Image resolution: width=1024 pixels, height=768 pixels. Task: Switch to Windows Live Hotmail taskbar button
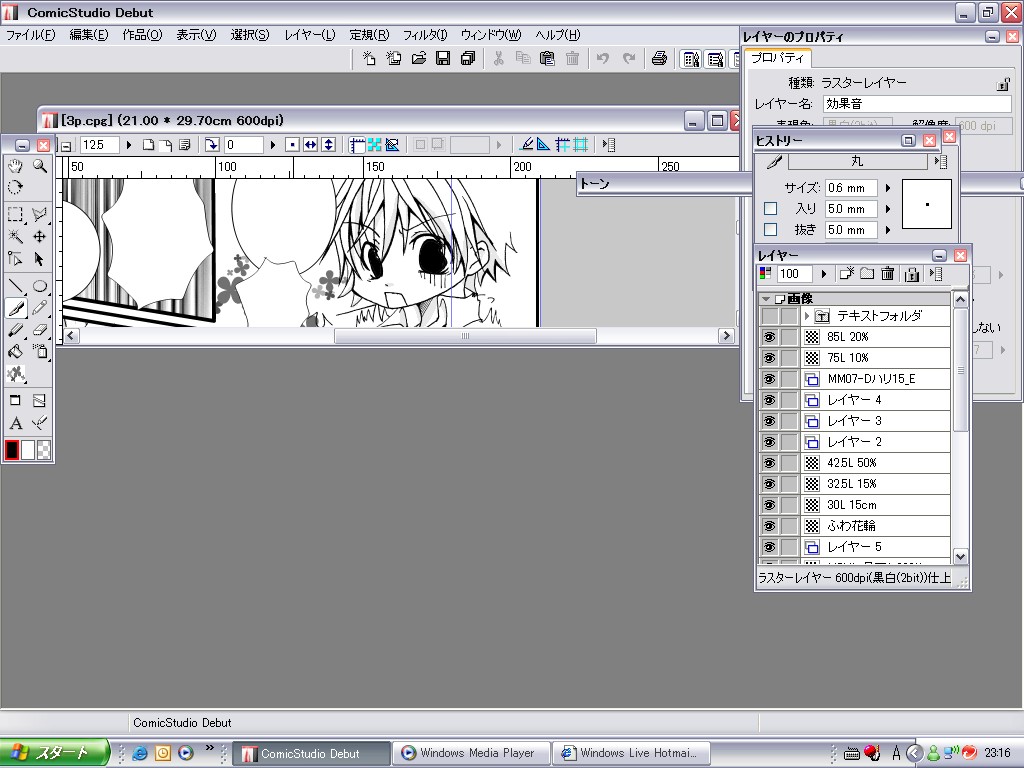click(x=632, y=753)
